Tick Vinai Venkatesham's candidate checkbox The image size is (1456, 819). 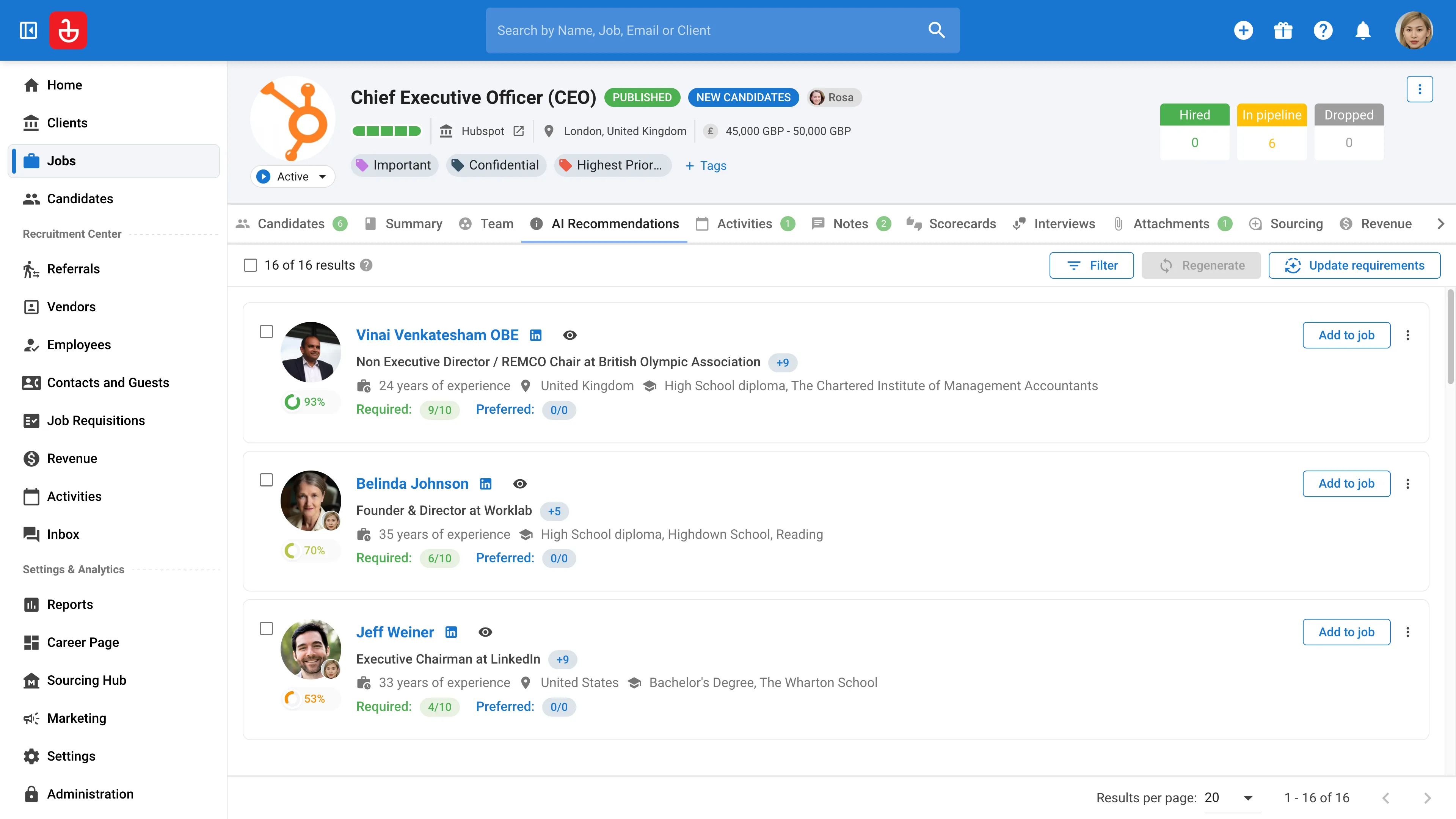tap(266, 332)
